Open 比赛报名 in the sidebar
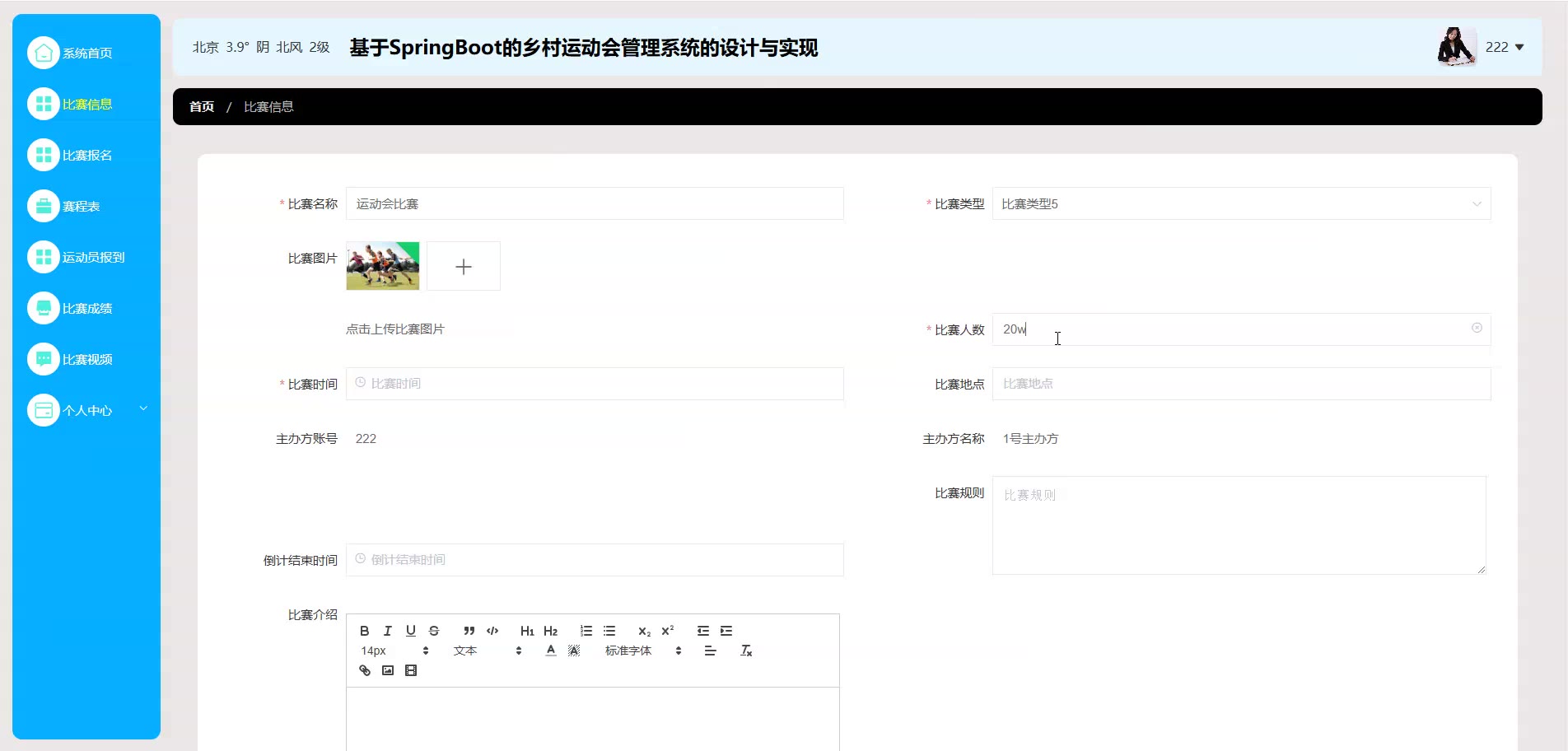Image resolution: width=1568 pixels, height=751 pixels. [x=86, y=155]
